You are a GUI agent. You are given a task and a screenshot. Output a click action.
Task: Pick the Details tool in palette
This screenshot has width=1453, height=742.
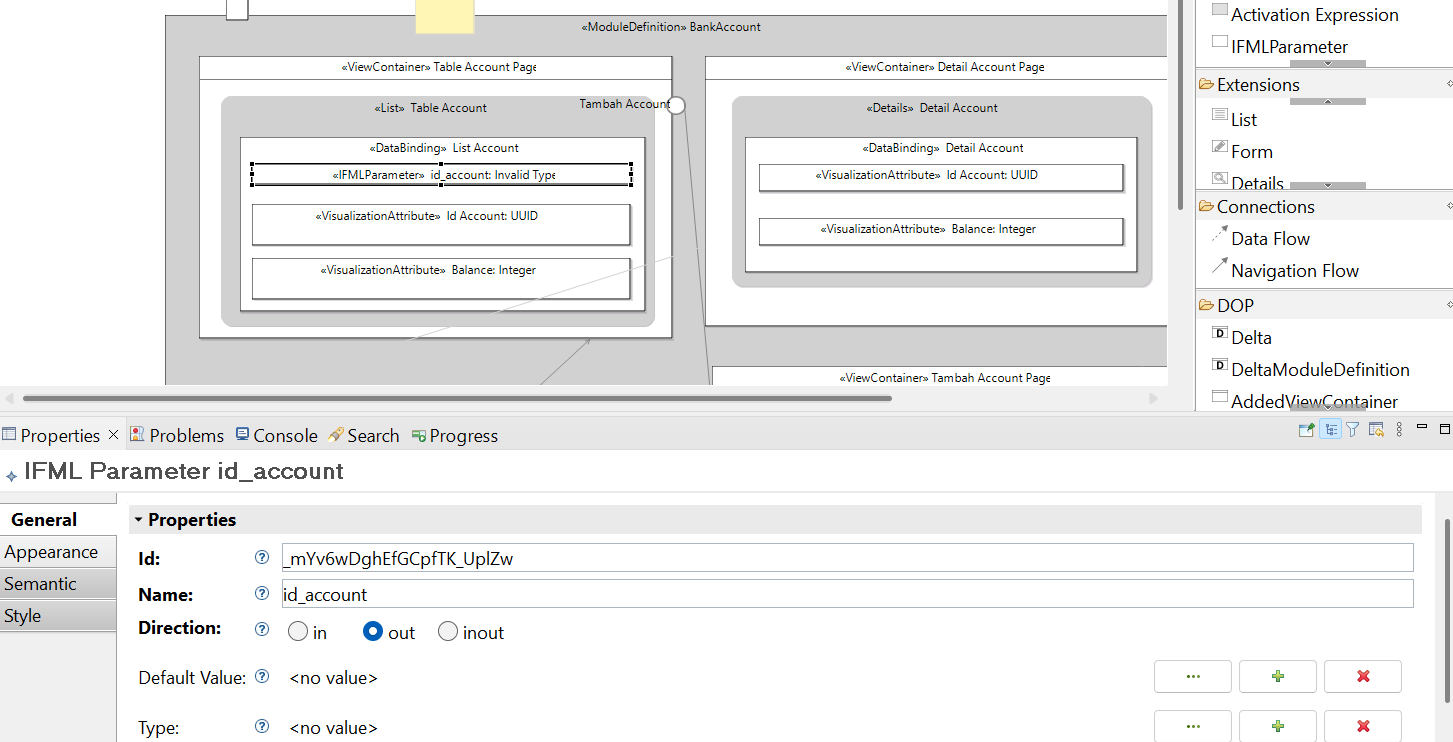tap(1247, 181)
